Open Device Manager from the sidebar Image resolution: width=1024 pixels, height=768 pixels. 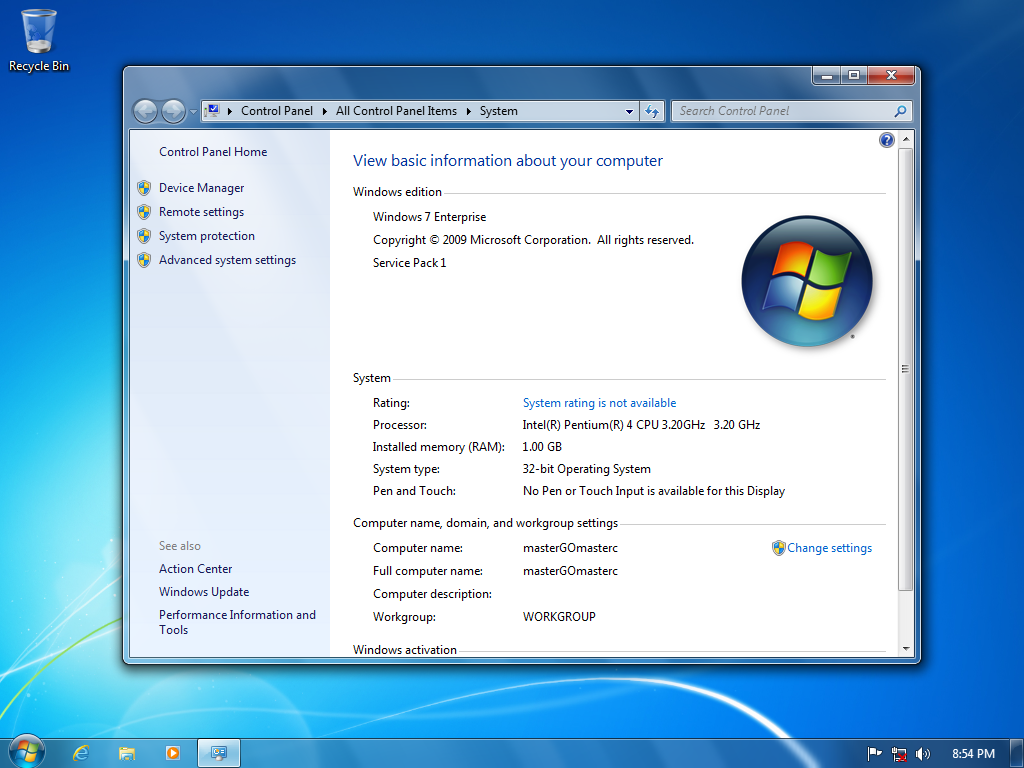[201, 187]
